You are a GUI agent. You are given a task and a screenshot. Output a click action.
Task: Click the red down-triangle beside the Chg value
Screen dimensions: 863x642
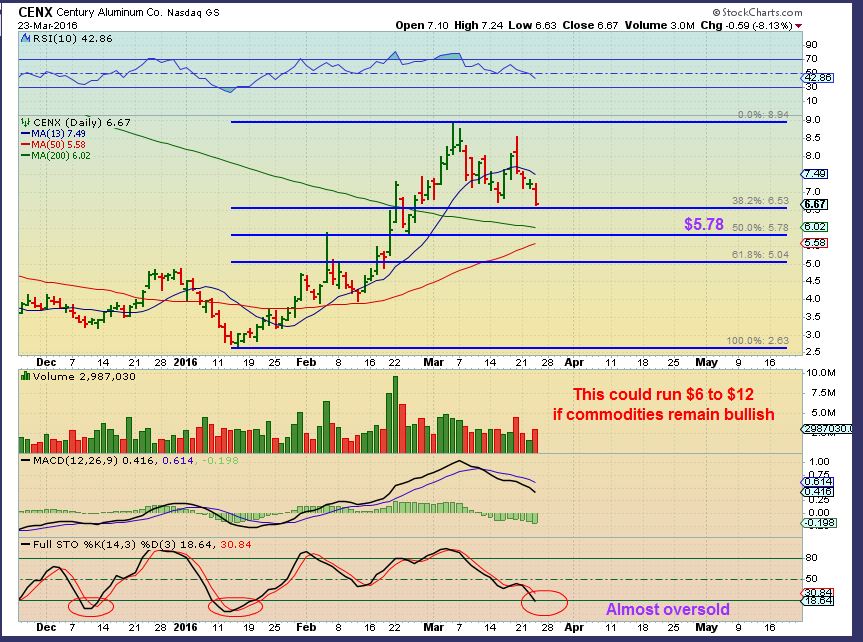(x=798, y=26)
